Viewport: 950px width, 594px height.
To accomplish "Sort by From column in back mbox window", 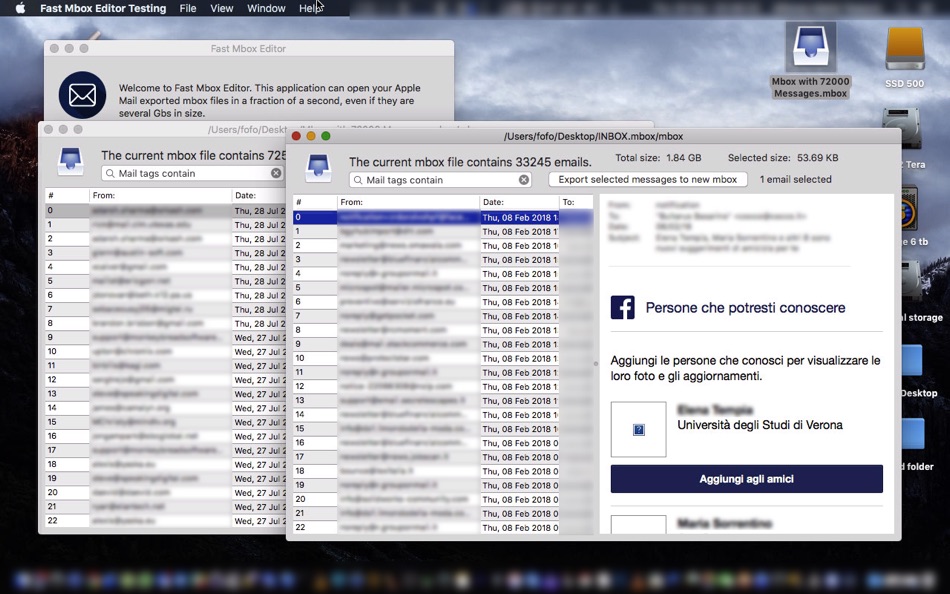I will (161, 195).
